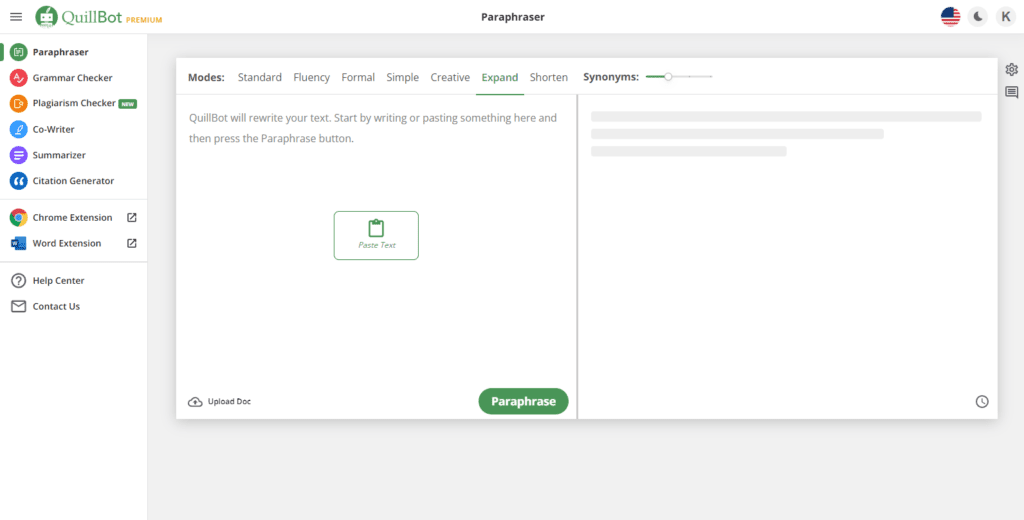The height and width of the screenshot is (520, 1024).
Task: Change language via US flag icon
Action: (950, 17)
